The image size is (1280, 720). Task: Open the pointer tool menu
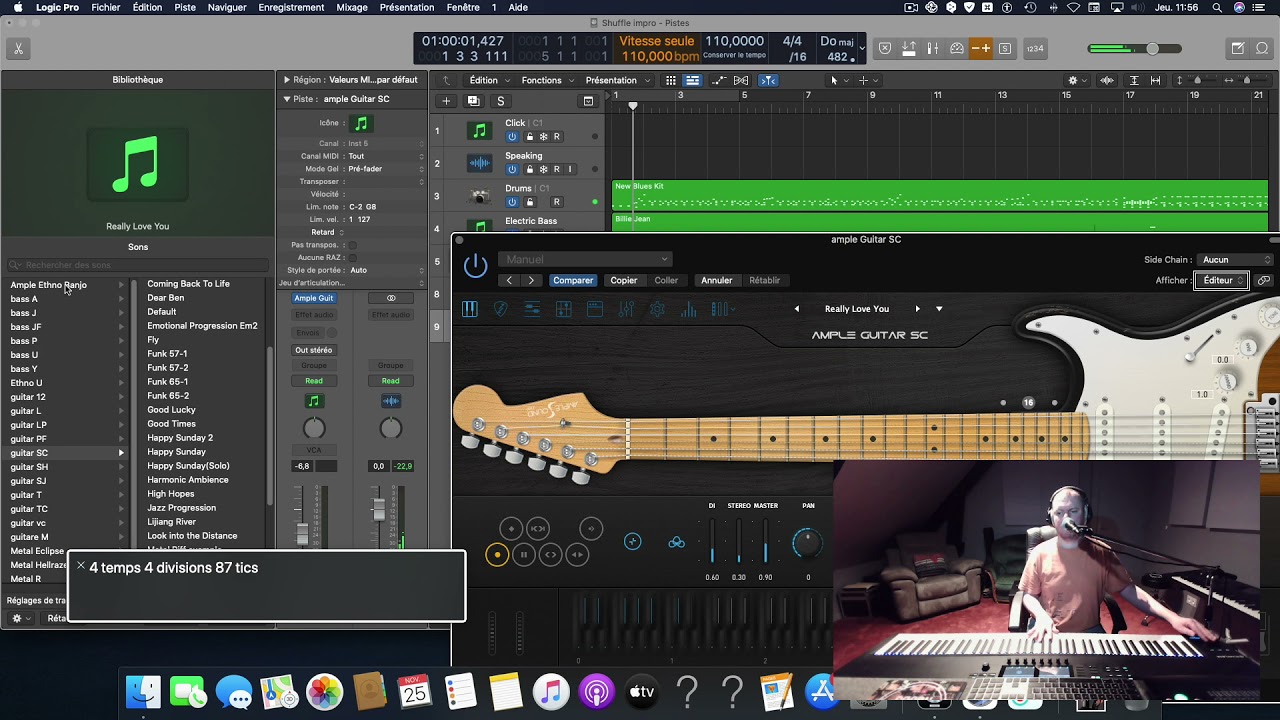point(837,80)
